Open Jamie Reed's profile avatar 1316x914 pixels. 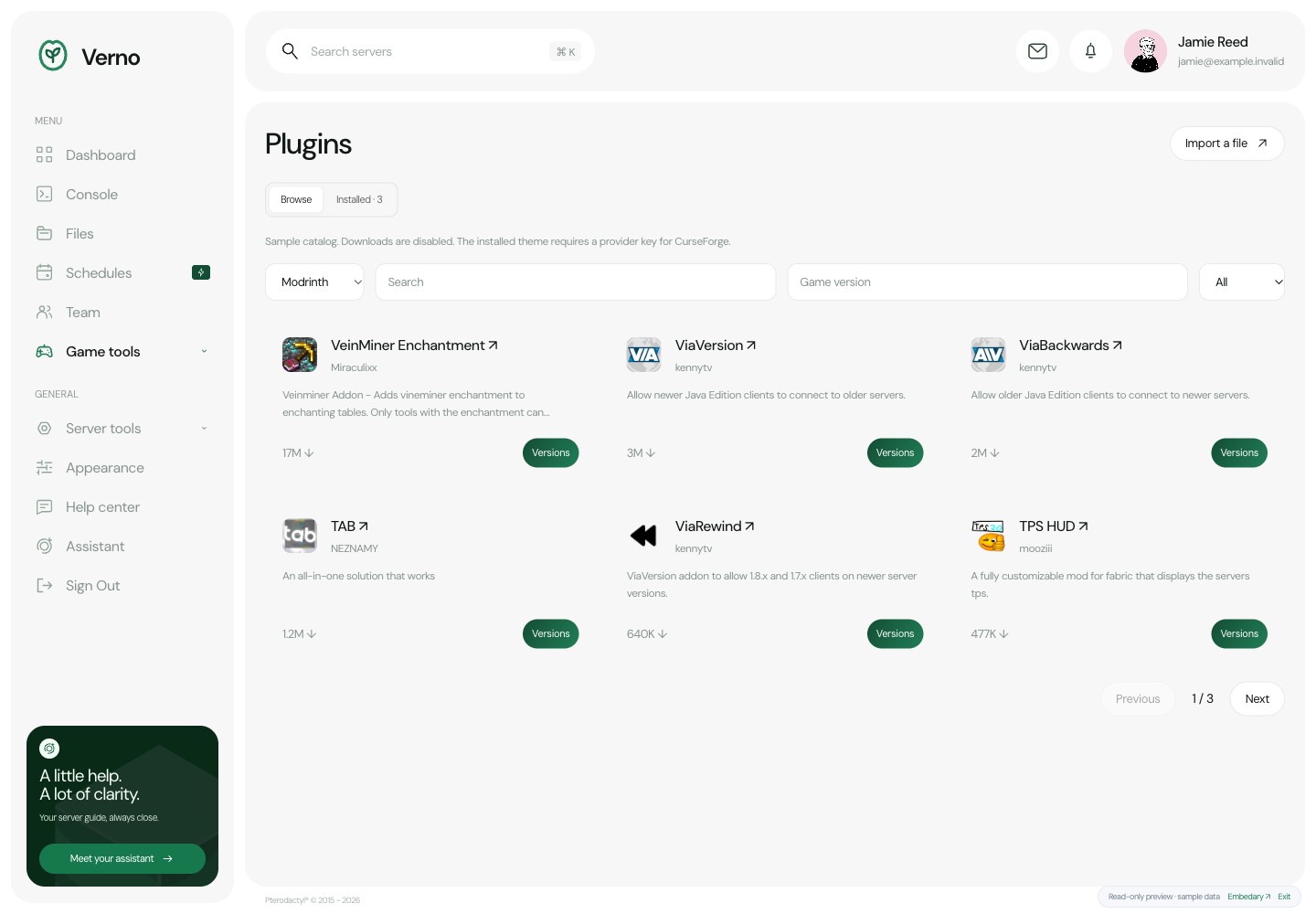click(x=1145, y=51)
